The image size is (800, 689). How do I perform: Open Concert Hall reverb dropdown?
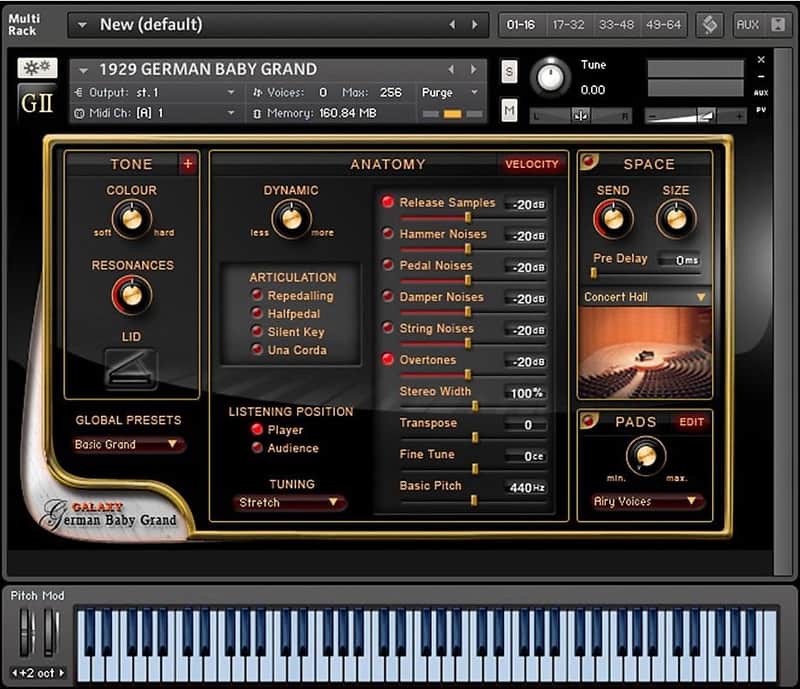coord(645,297)
